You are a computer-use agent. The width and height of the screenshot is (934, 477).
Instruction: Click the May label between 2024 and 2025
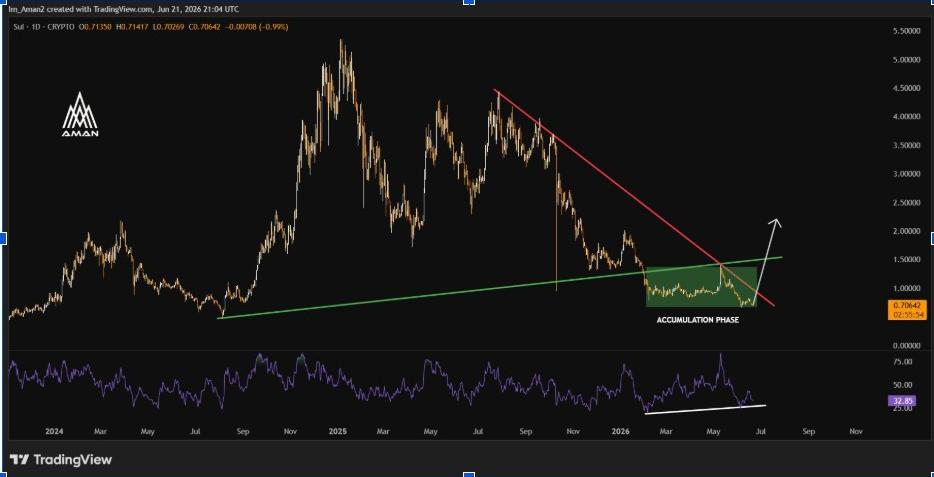point(148,431)
